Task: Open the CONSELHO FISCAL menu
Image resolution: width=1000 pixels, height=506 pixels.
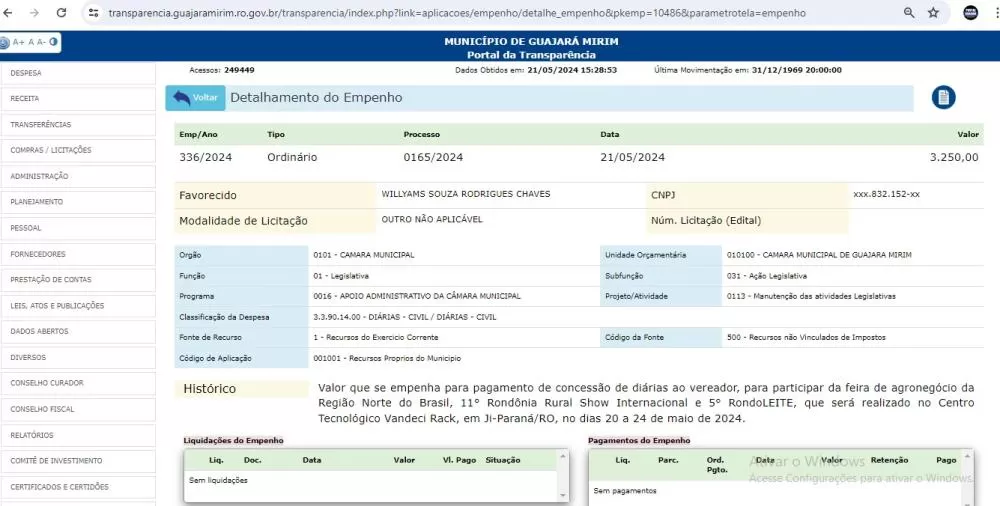Action: click(x=78, y=409)
